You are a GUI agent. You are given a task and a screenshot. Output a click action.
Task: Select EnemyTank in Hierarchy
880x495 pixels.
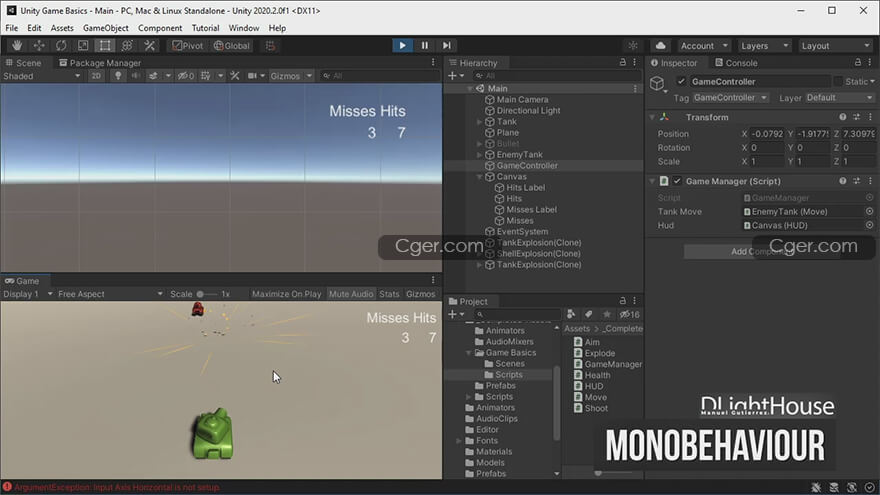(519, 154)
